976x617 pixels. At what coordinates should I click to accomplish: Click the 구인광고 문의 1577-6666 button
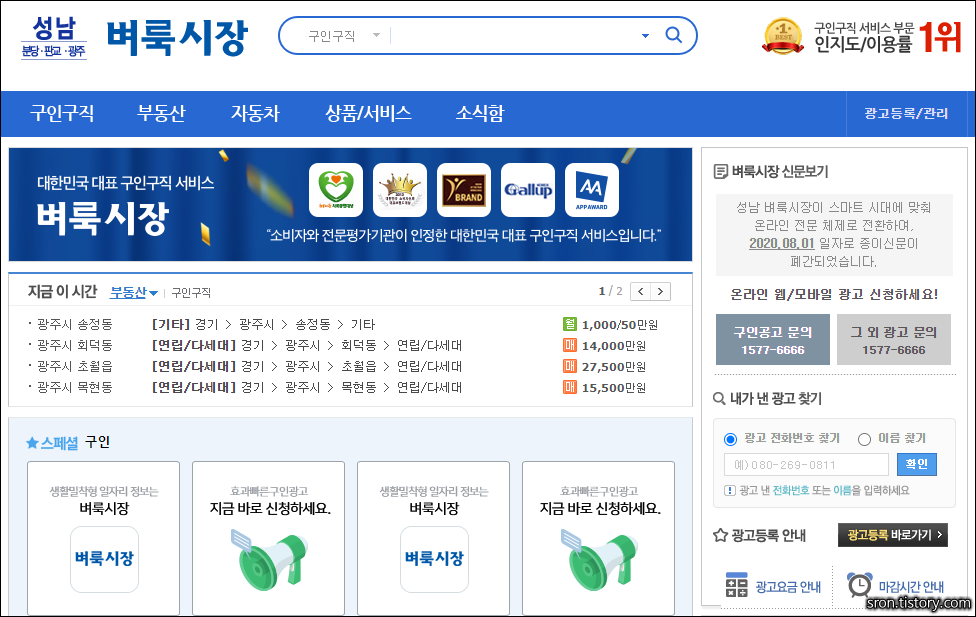[772, 339]
